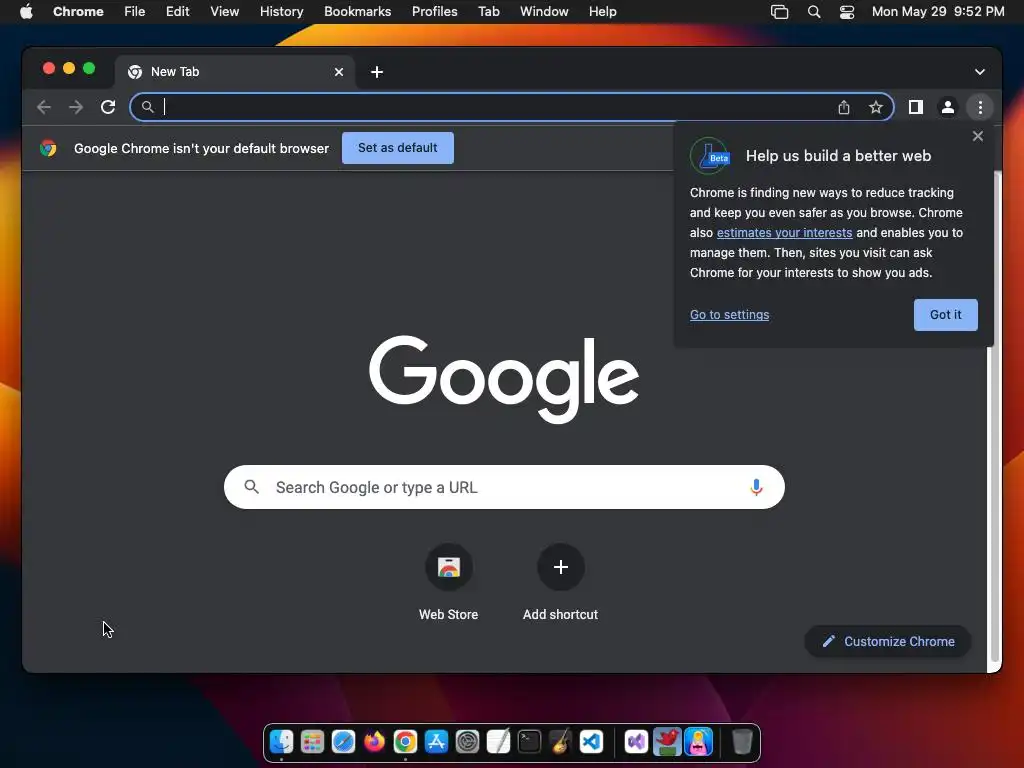This screenshot has height=768, width=1024.
Task: Open the View menu
Action: pos(224,12)
